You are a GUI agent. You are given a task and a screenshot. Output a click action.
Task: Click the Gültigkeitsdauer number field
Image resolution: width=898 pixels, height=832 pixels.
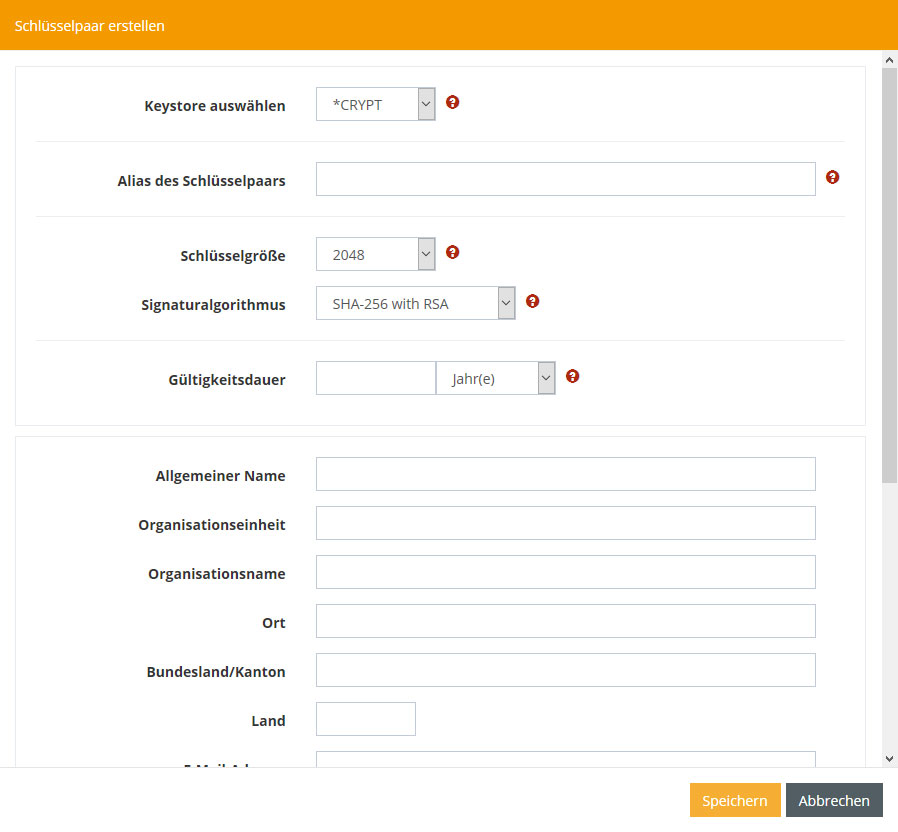point(375,378)
